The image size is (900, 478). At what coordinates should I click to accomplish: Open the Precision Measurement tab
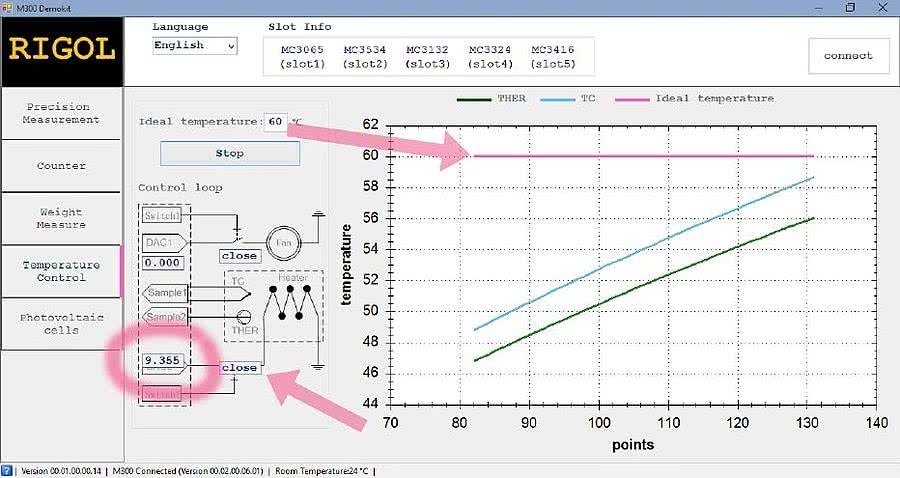click(x=62, y=113)
